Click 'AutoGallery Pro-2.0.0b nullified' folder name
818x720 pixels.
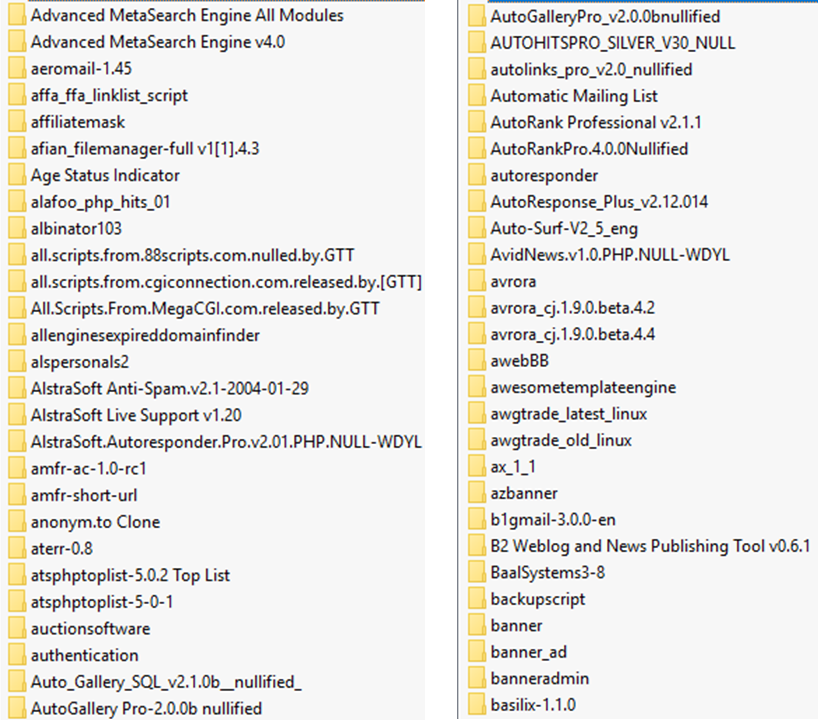(146, 708)
